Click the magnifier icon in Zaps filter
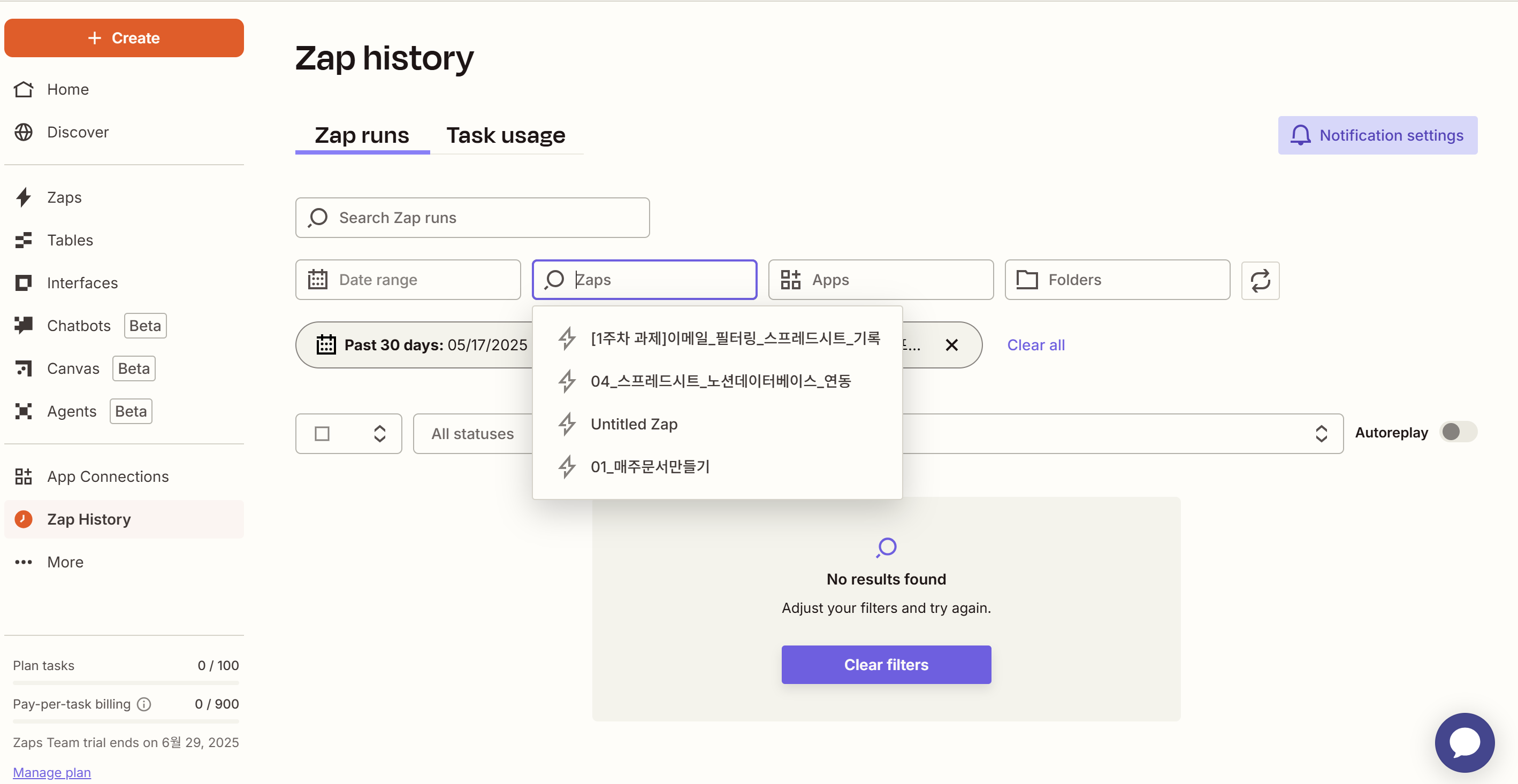Screen dimensions: 1518x784 coord(554,280)
